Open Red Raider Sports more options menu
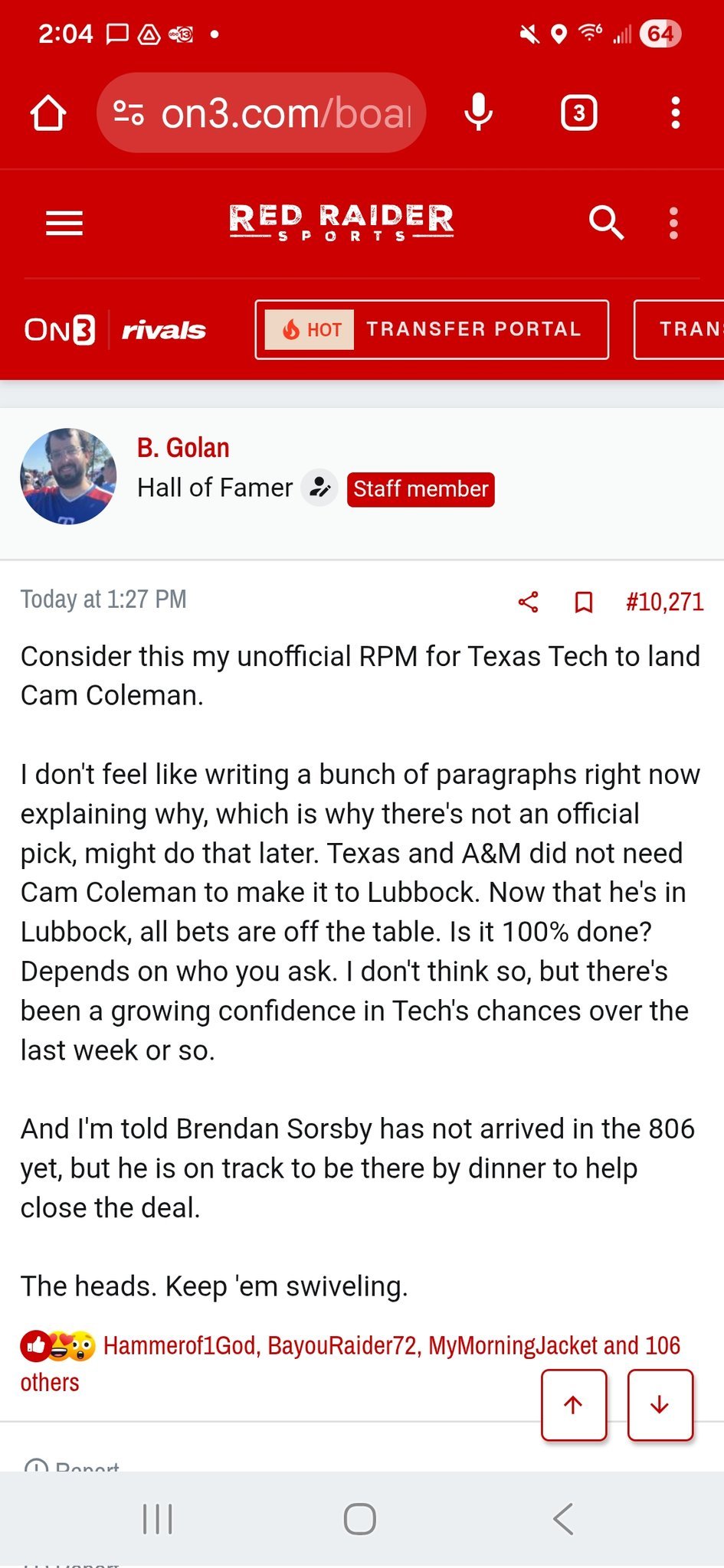 673,224
